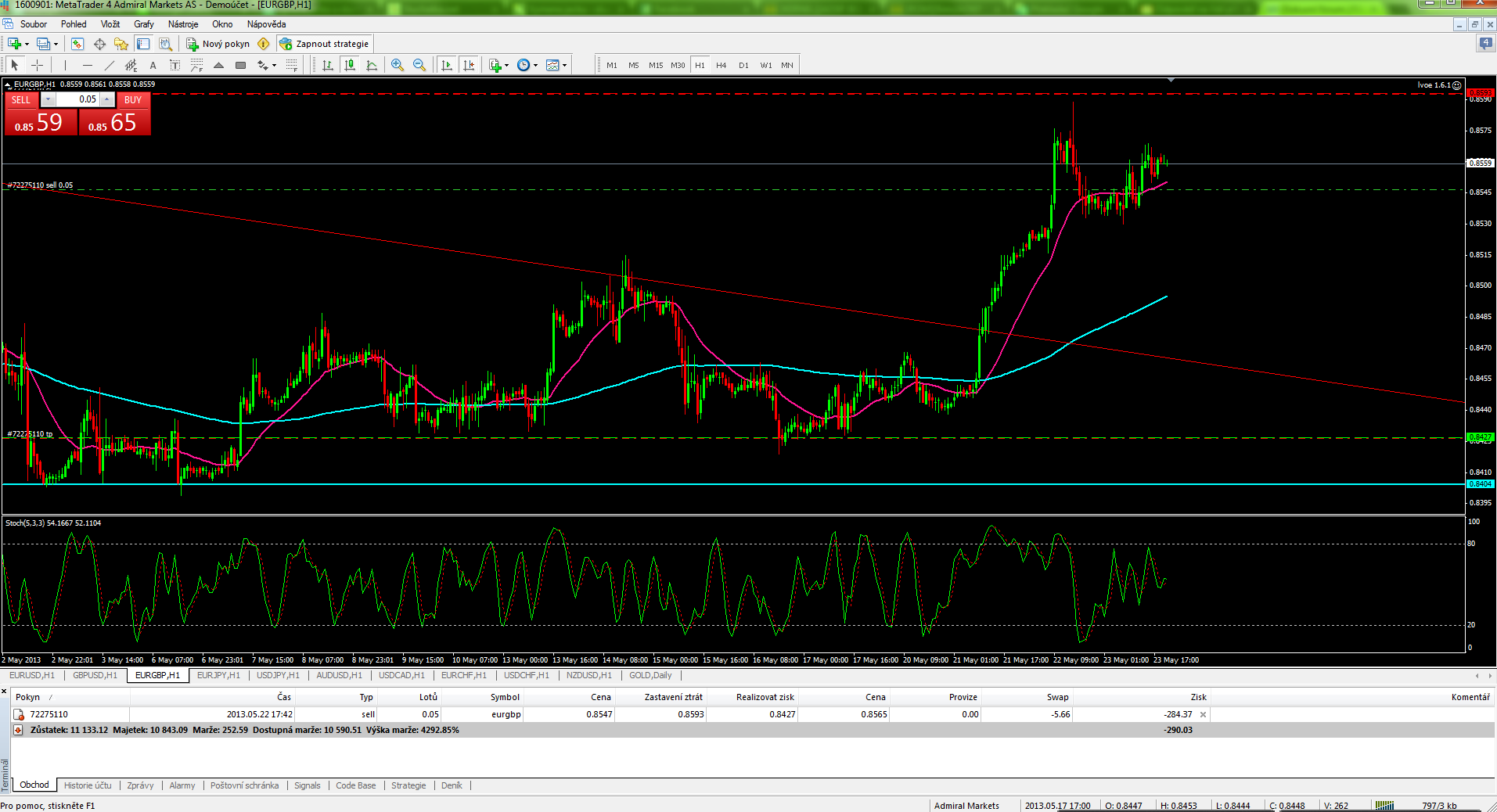
Task: Toggle the Data Window crosshair-circle icon
Action: coord(99,44)
